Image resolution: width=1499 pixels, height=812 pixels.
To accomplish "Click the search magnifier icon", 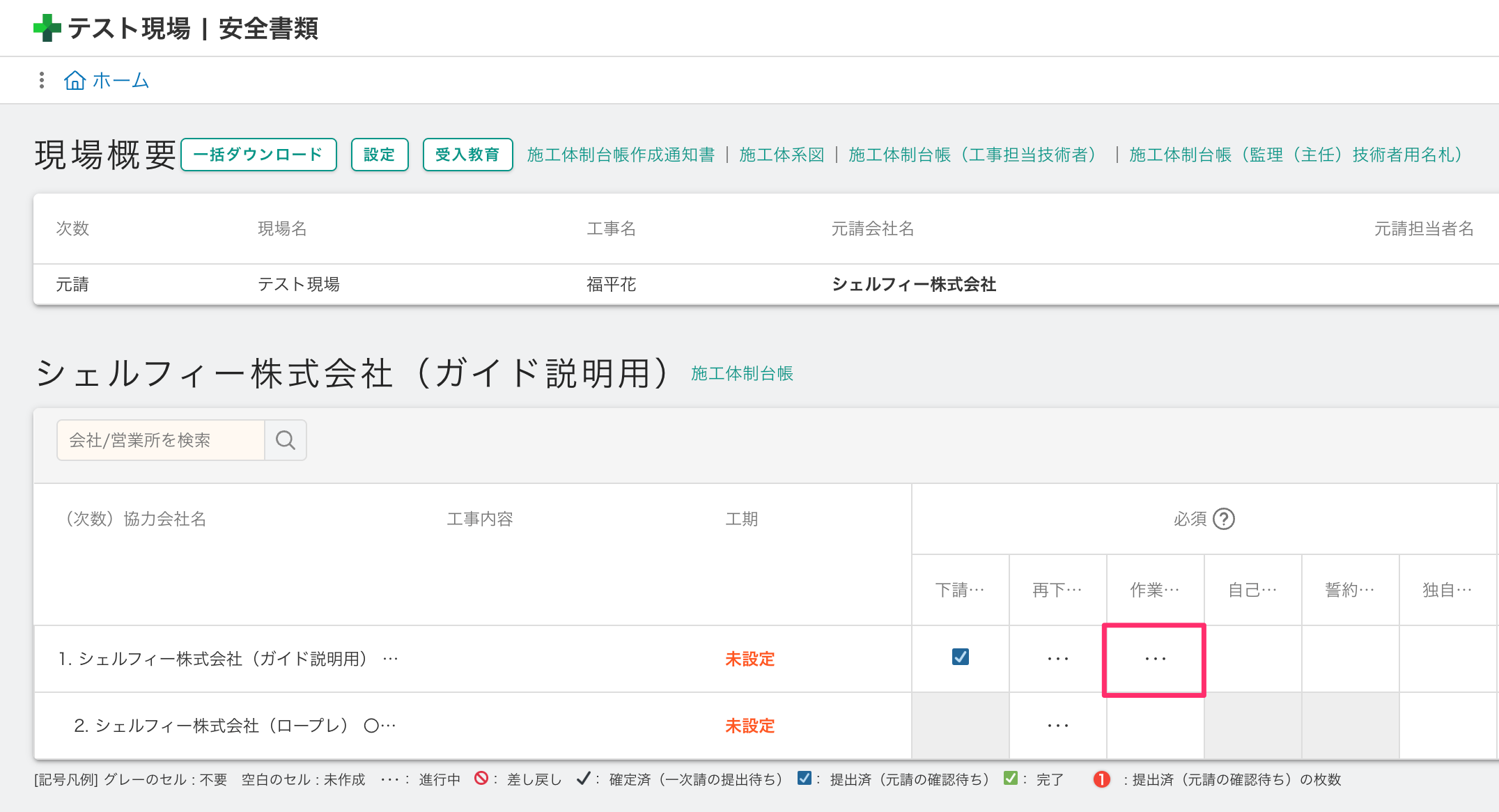I will pyautogui.click(x=286, y=440).
